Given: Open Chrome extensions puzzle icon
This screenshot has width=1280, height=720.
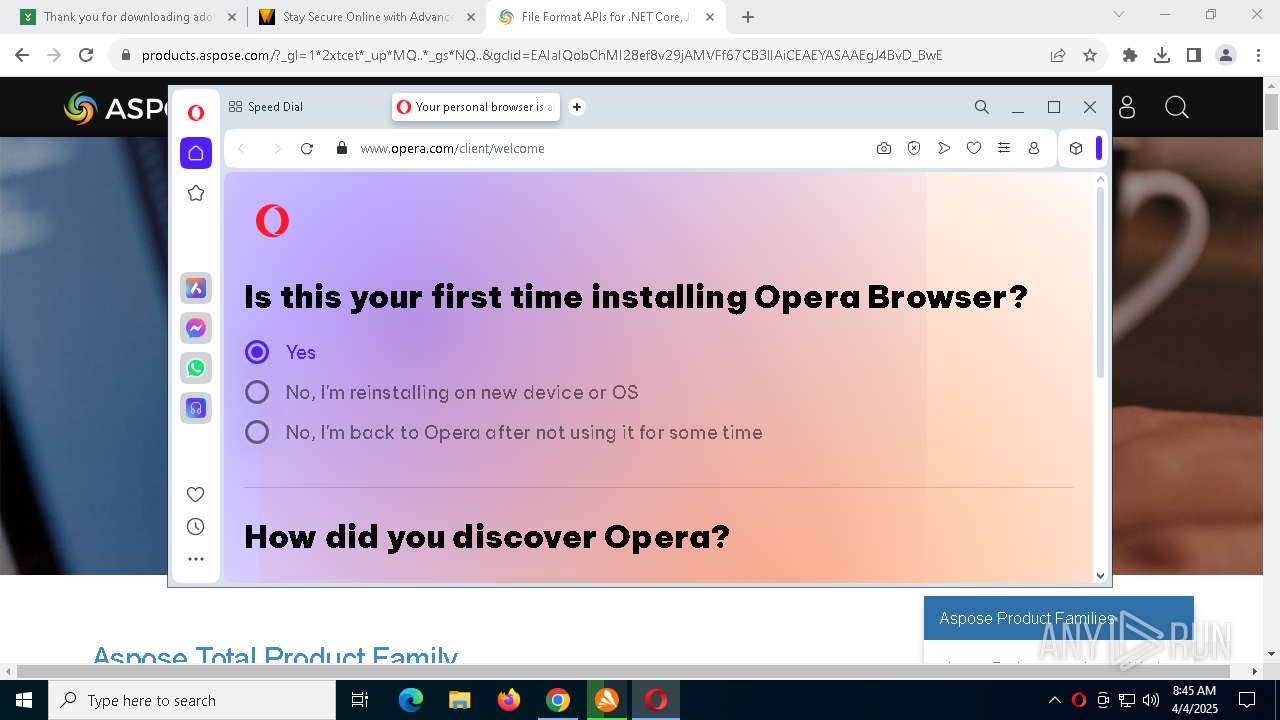Looking at the screenshot, I should [x=1130, y=55].
